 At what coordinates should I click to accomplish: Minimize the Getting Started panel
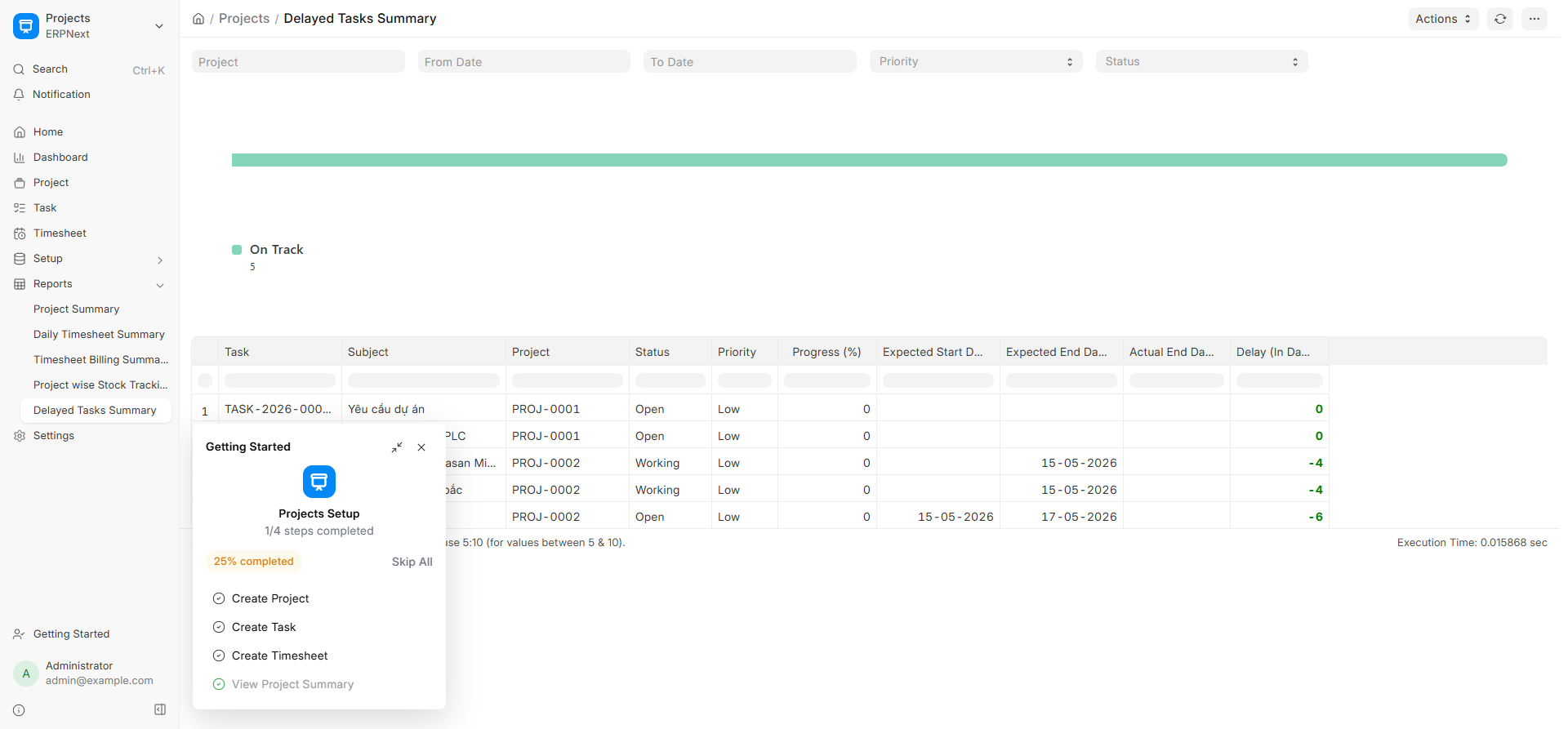[397, 447]
